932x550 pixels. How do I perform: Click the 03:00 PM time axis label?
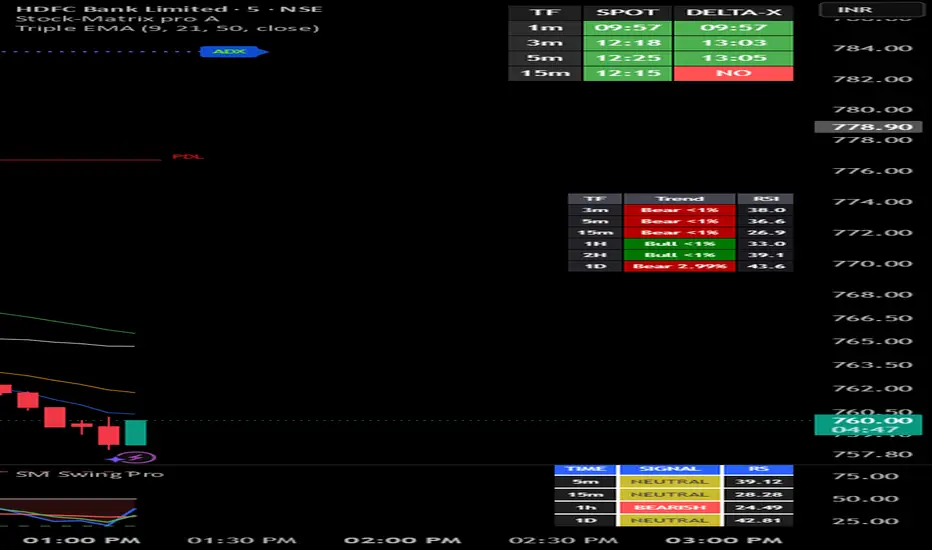[x=723, y=540]
